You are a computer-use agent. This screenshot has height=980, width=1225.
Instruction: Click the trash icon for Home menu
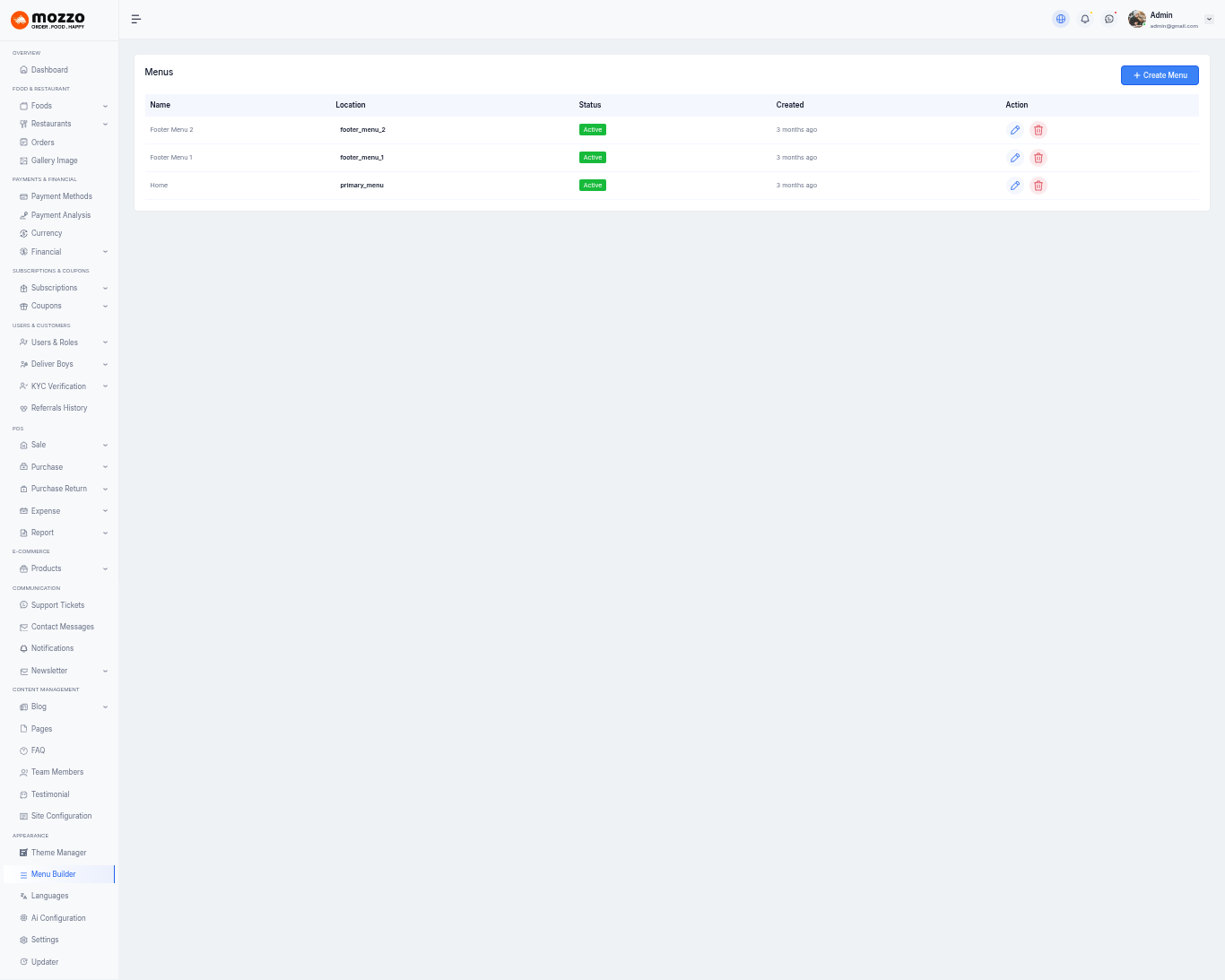pos(1038,186)
